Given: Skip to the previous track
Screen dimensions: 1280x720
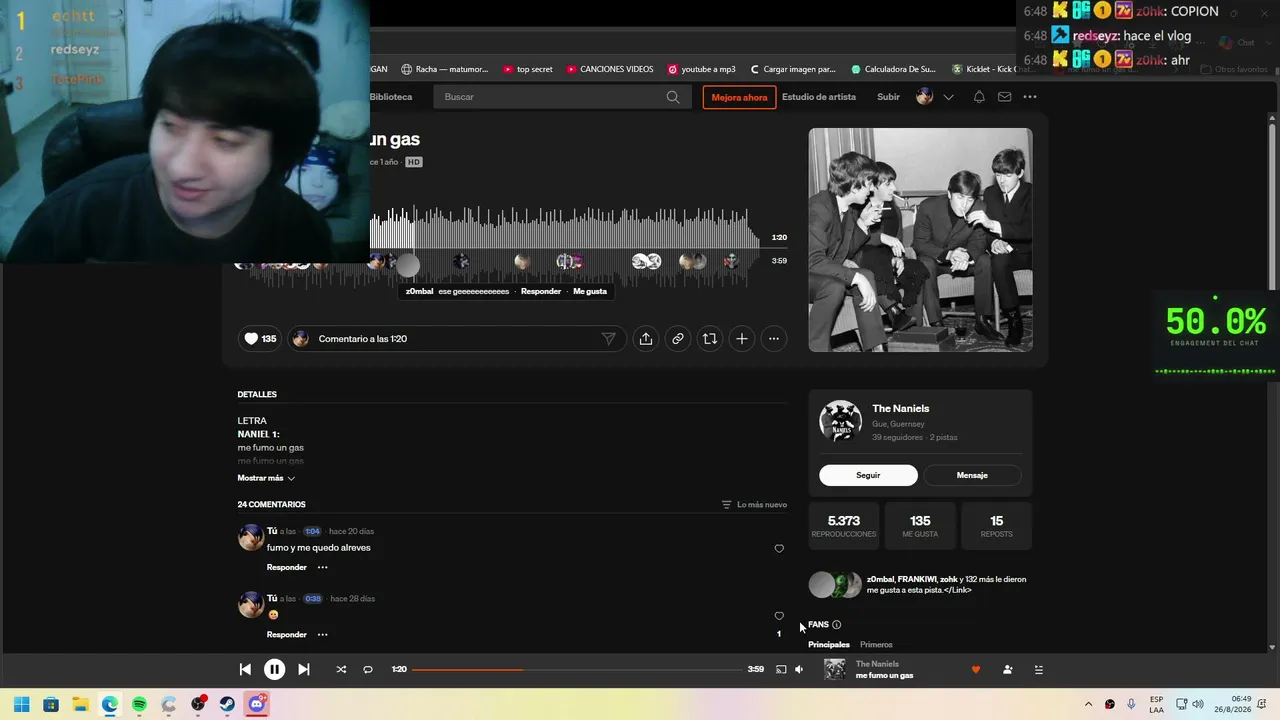Looking at the screenshot, I should click(x=245, y=670).
